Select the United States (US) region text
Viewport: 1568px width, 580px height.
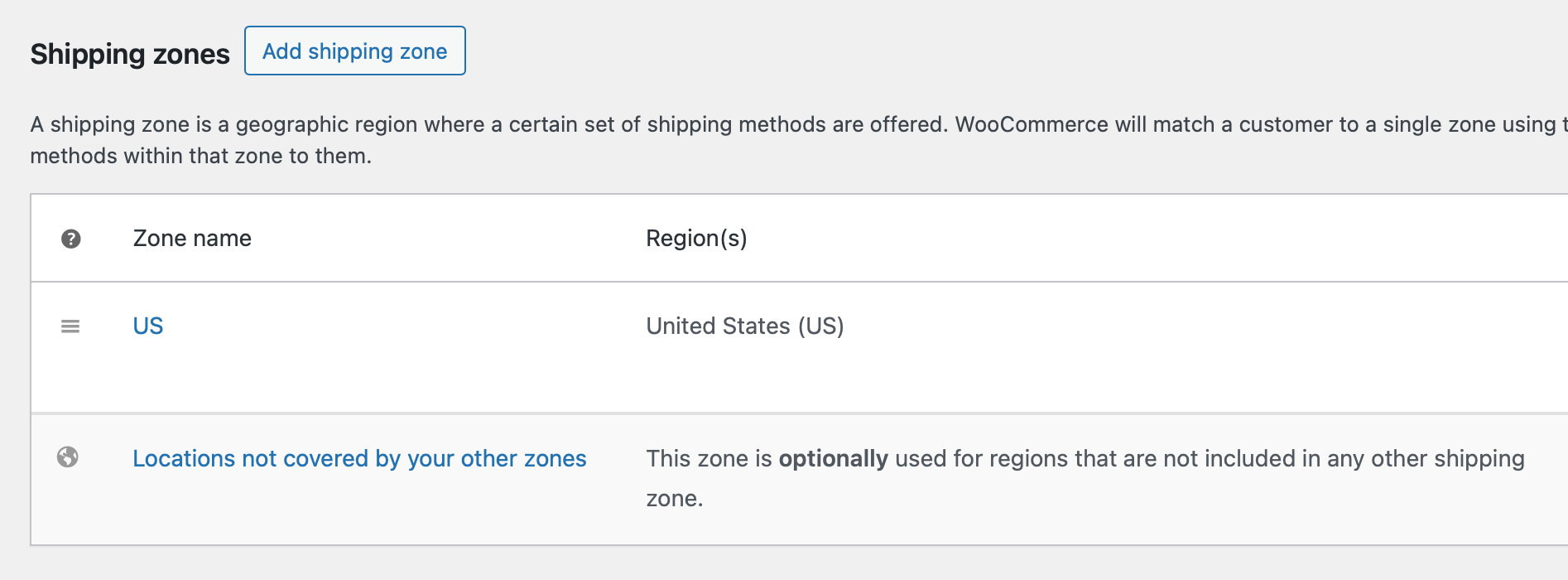click(x=744, y=326)
